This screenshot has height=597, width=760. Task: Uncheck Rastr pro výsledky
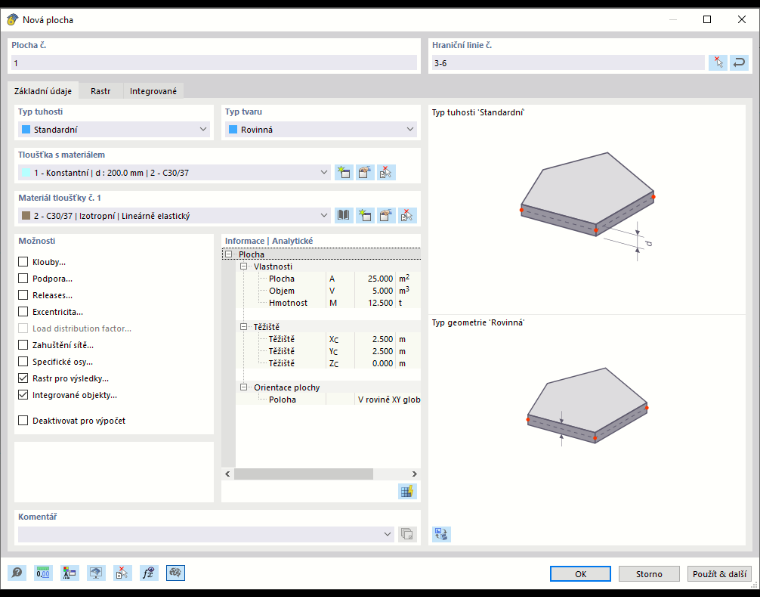tap(23, 378)
